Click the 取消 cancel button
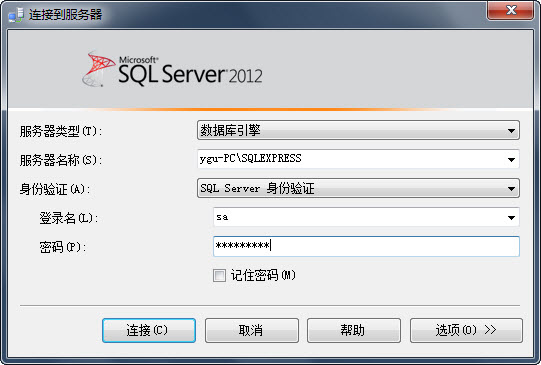This screenshot has height=365, width=541. point(252,330)
